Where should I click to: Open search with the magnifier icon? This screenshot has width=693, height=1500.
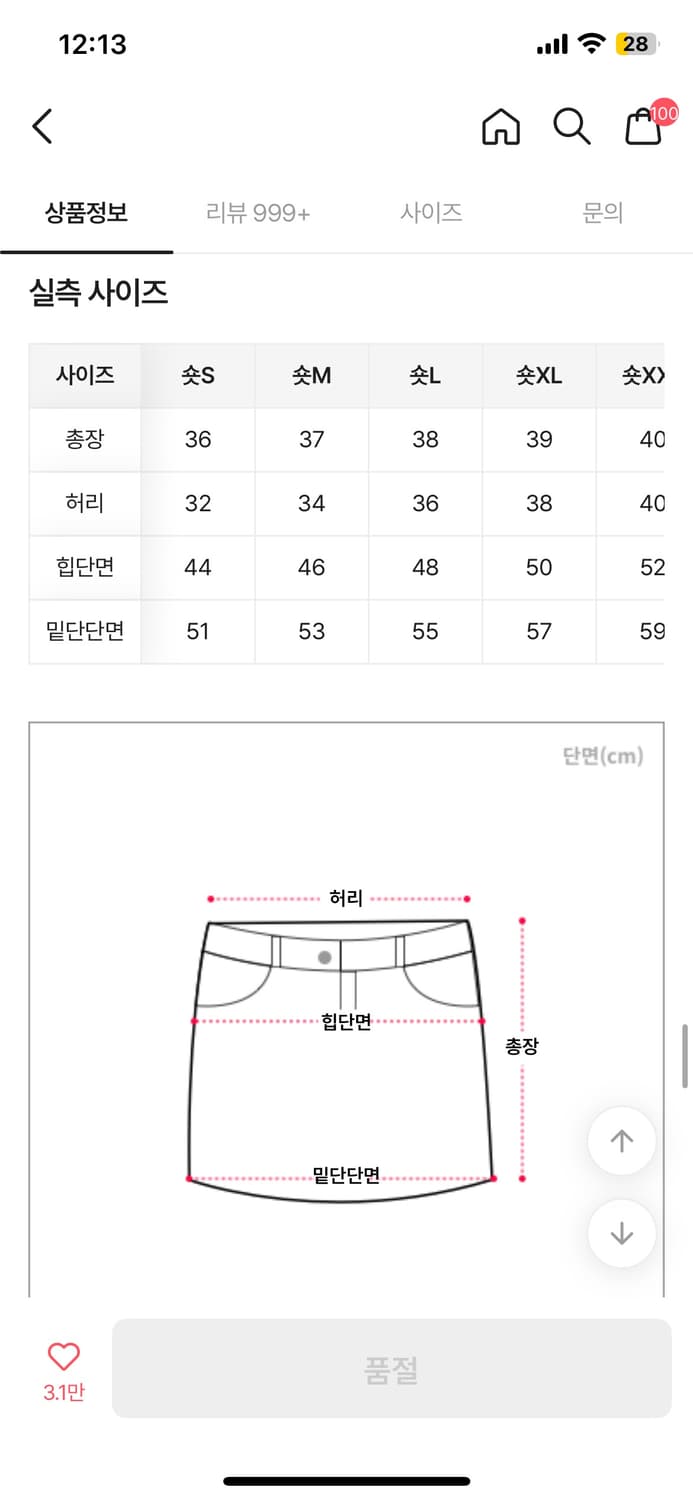tap(572, 128)
